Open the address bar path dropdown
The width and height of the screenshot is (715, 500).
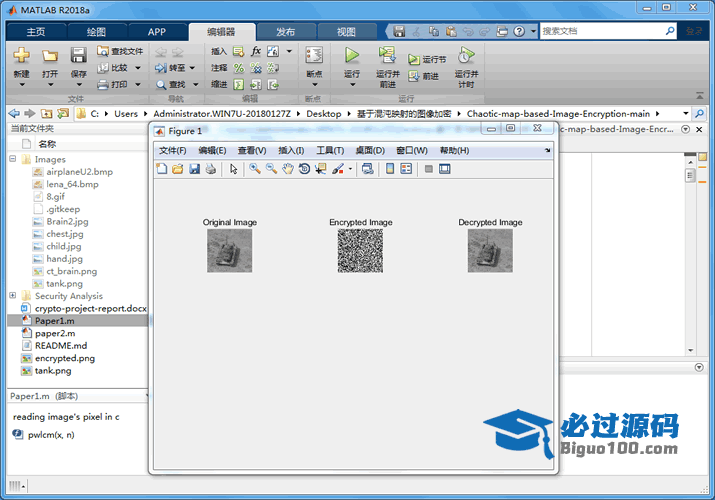(x=685, y=113)
